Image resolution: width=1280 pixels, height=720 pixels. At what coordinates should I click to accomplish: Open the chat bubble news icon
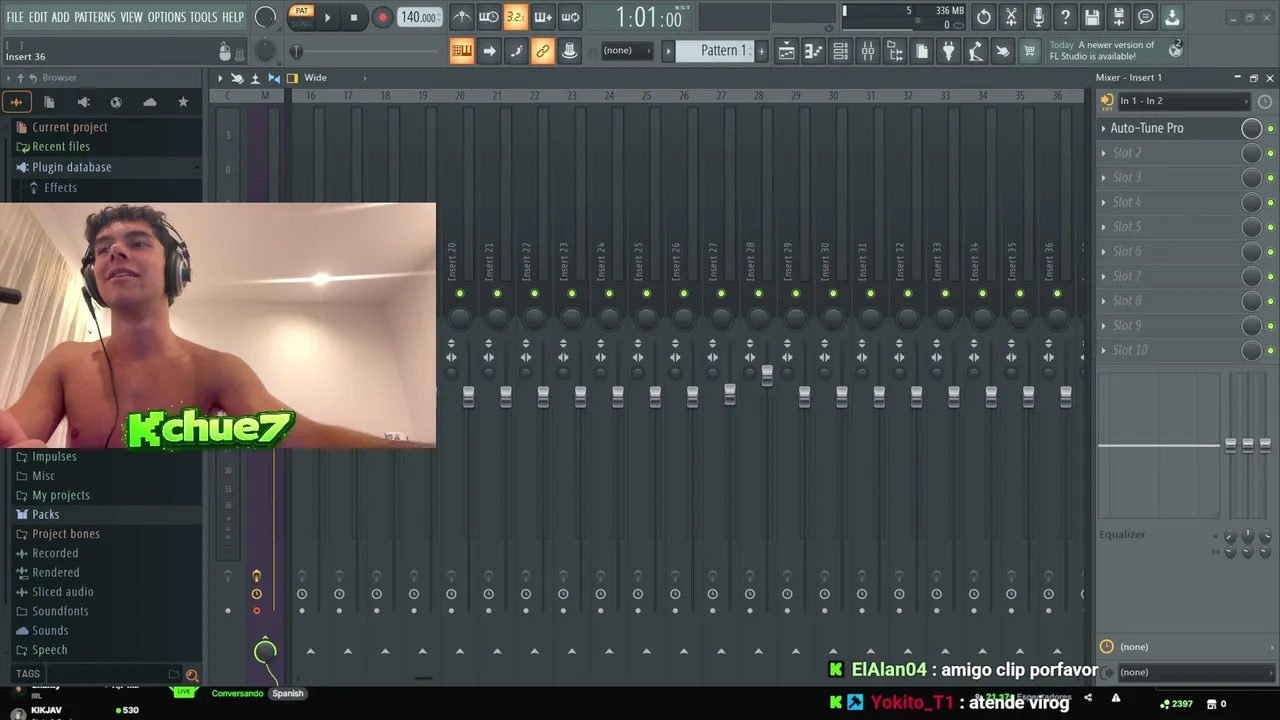pos(1146,17)
